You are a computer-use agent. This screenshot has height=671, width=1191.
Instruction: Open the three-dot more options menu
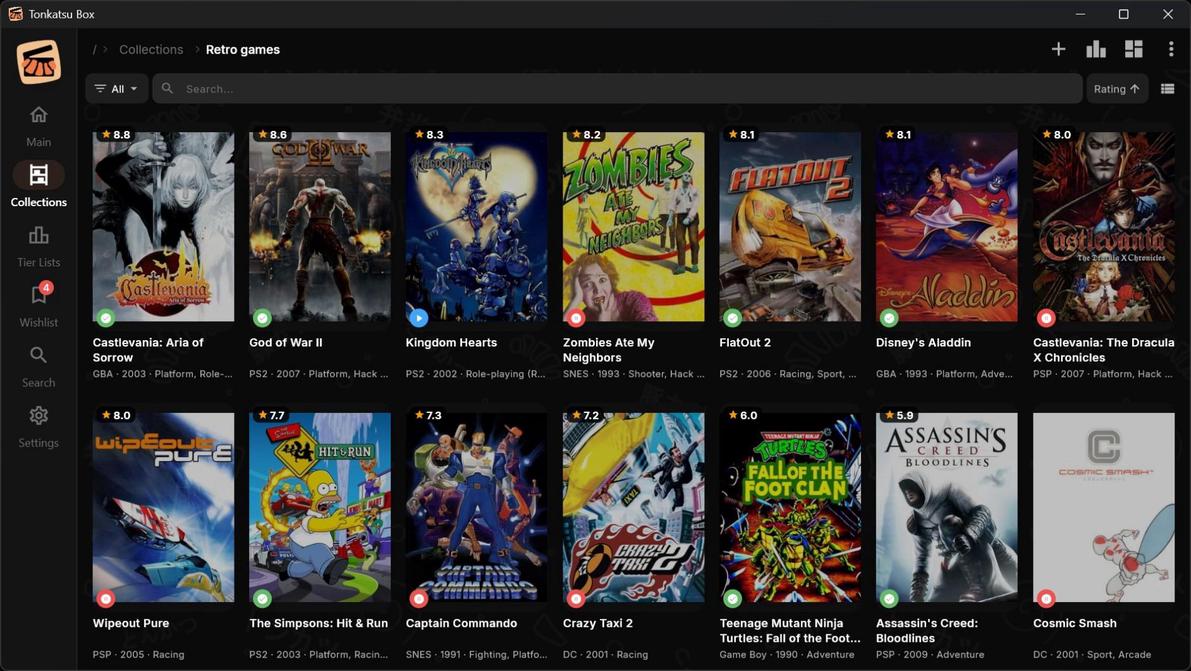pos(1170,49)
